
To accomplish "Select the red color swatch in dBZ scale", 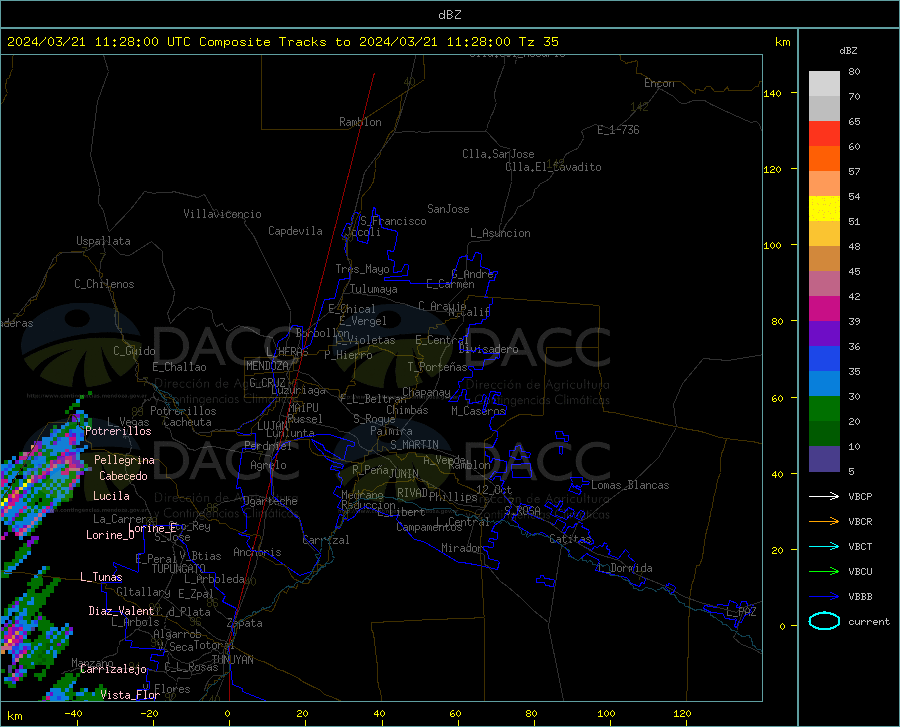I will tap(824, 134).
